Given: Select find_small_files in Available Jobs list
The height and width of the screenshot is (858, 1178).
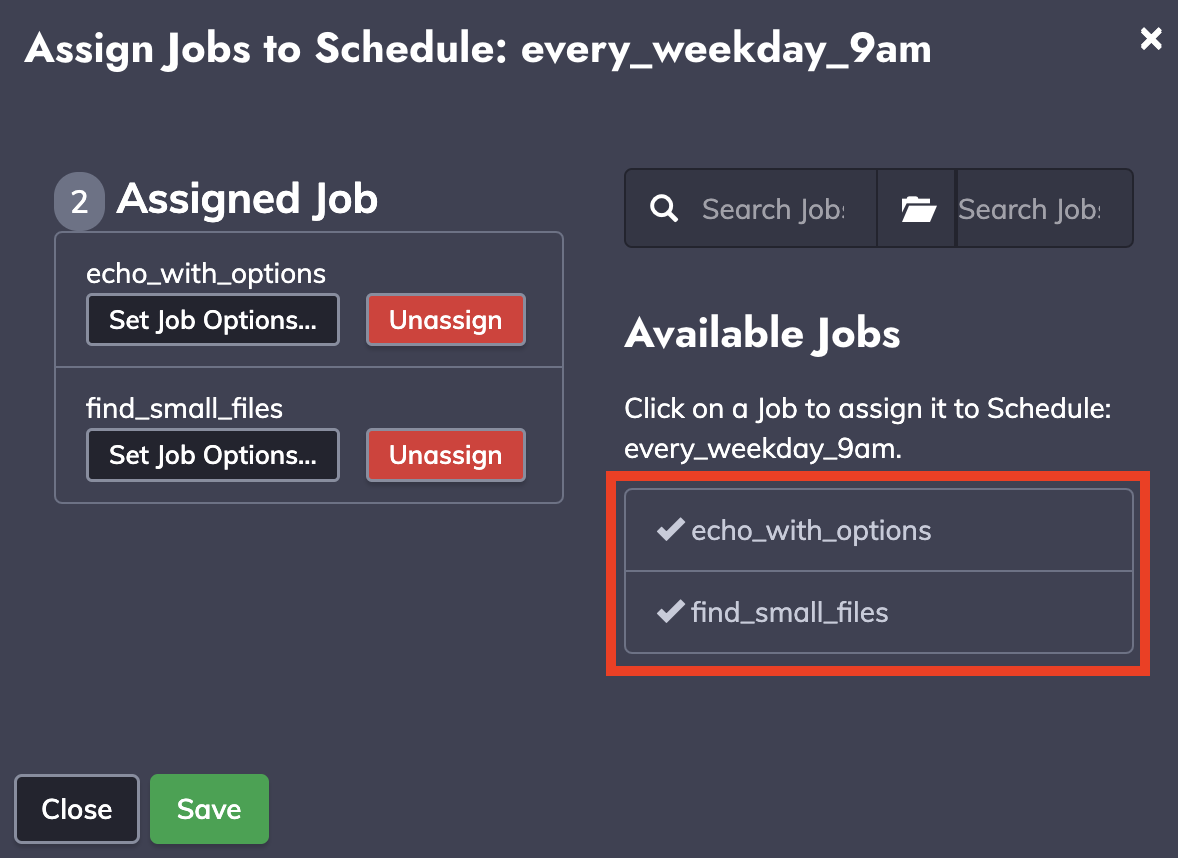Looking at the screenshot, I should 878,612.
